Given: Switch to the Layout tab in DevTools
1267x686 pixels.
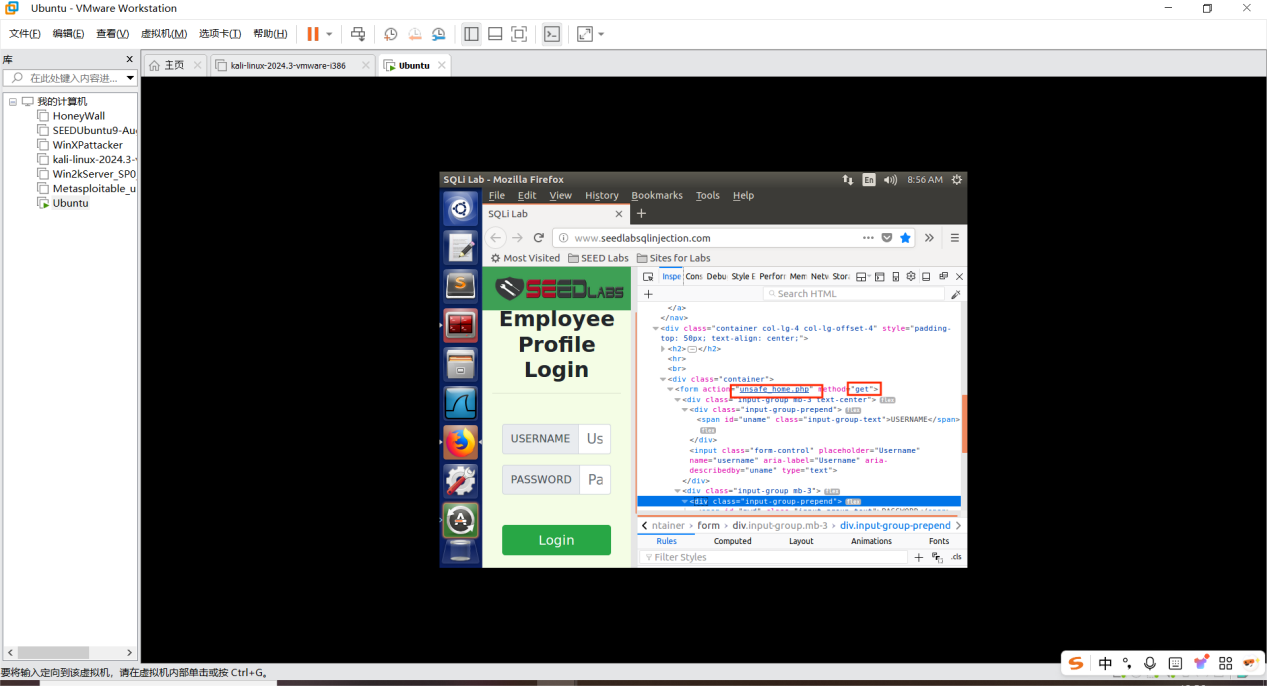Looking at the screenshot, I should 801,541.
